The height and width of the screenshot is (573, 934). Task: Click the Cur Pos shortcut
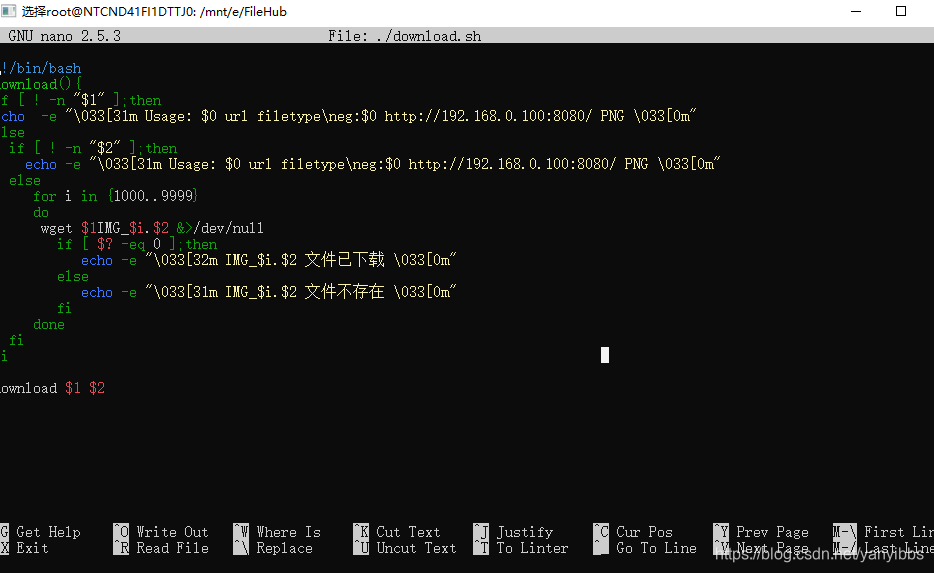tap(633, 532)
